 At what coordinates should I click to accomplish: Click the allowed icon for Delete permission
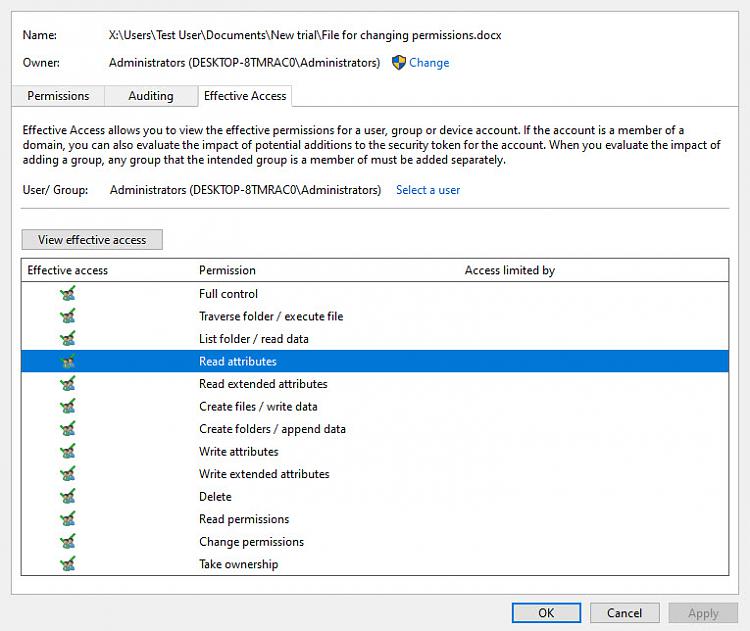tap(68, 496)
